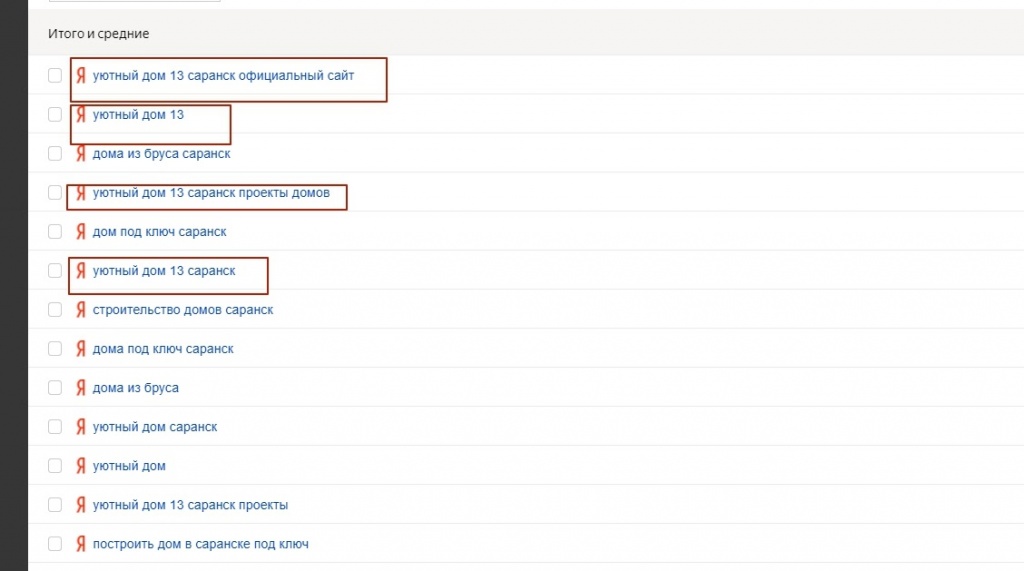Check the box for 'уютный дом 13 саранск'
The height and width of the screenshot is (571, 1024).
(55, 271)
